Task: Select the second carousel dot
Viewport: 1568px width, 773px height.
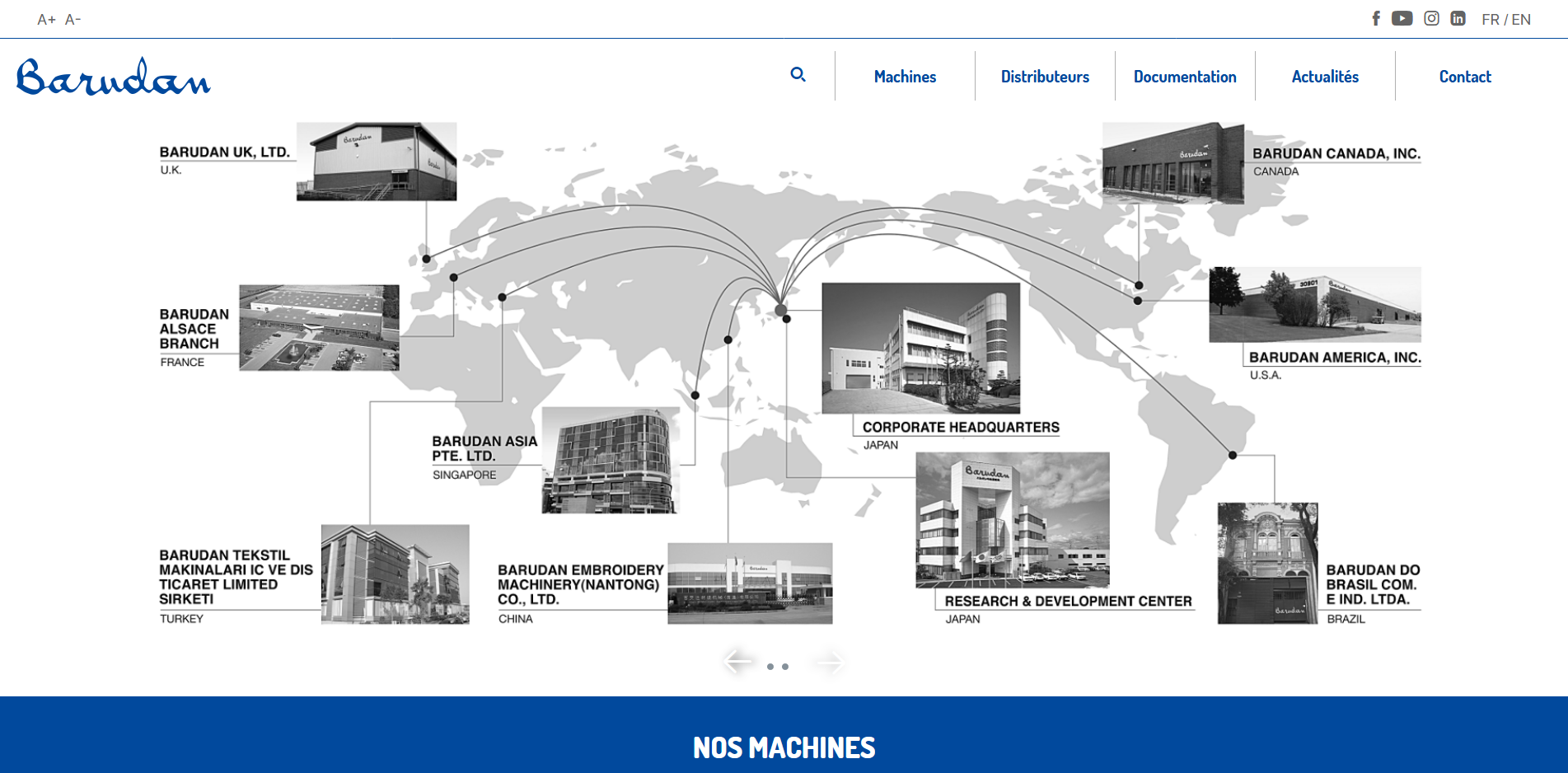Action: click(785, 667)
